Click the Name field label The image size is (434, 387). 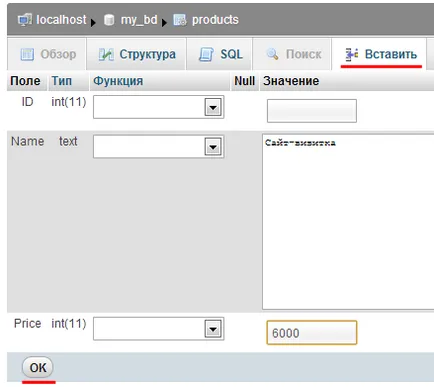click(x=28, y=141)
